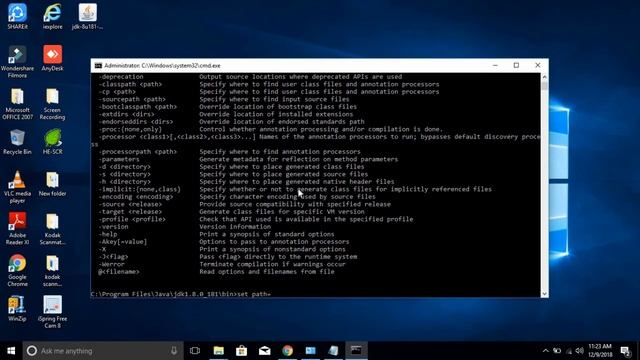Click 'Version information' description text
Screen dimensions: 640x360
click(x=235, y=227)
